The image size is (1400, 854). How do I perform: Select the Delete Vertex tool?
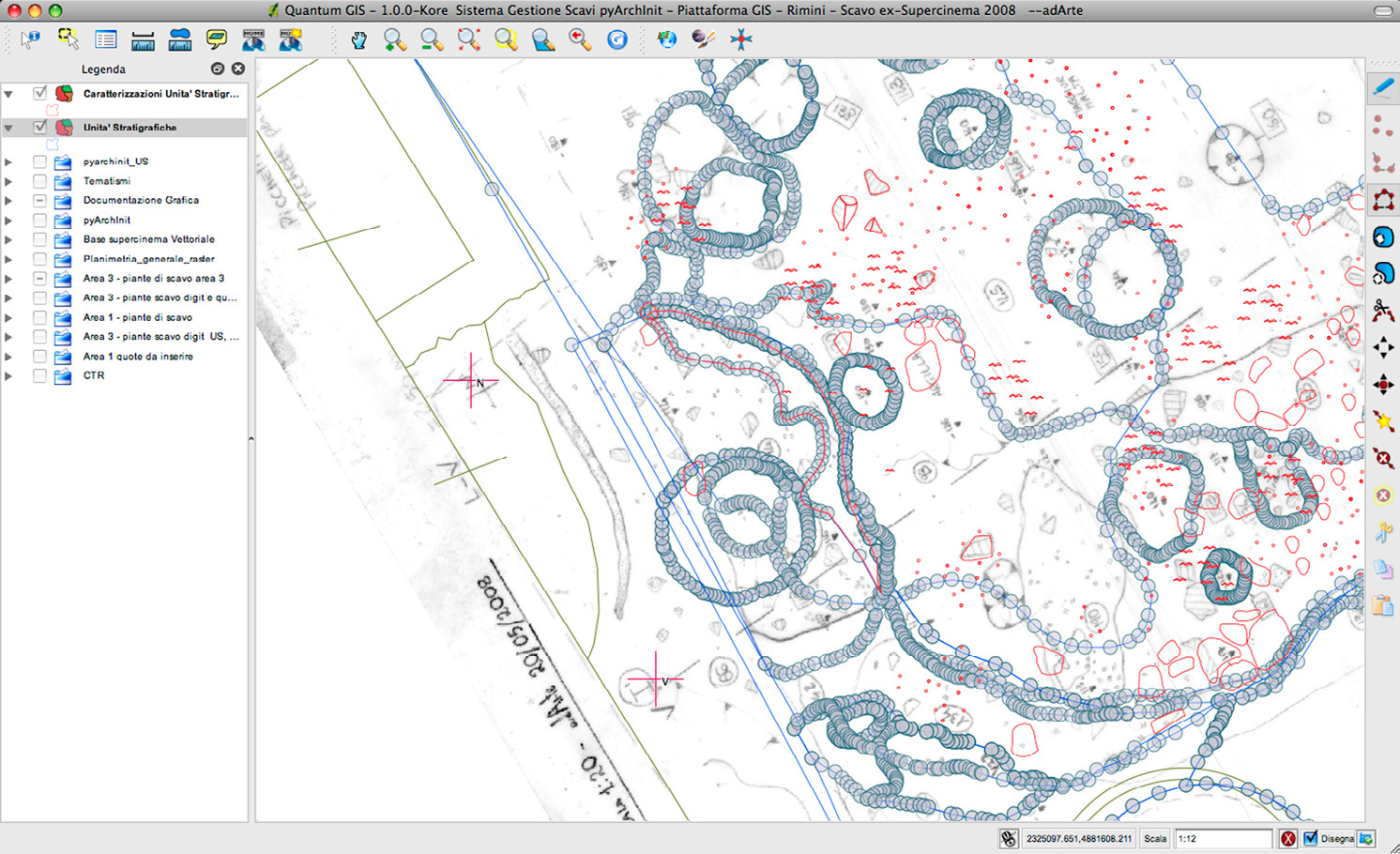[x=1383, y=458]
